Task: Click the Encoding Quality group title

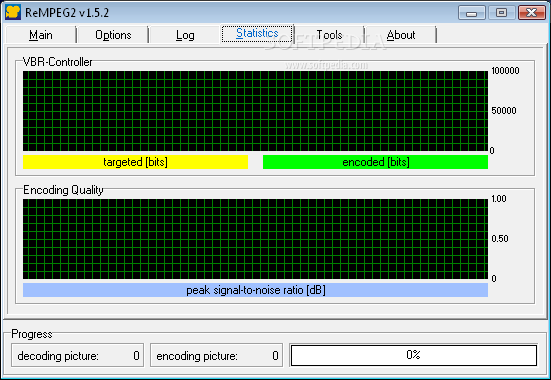Action: [x=63, y=190]
